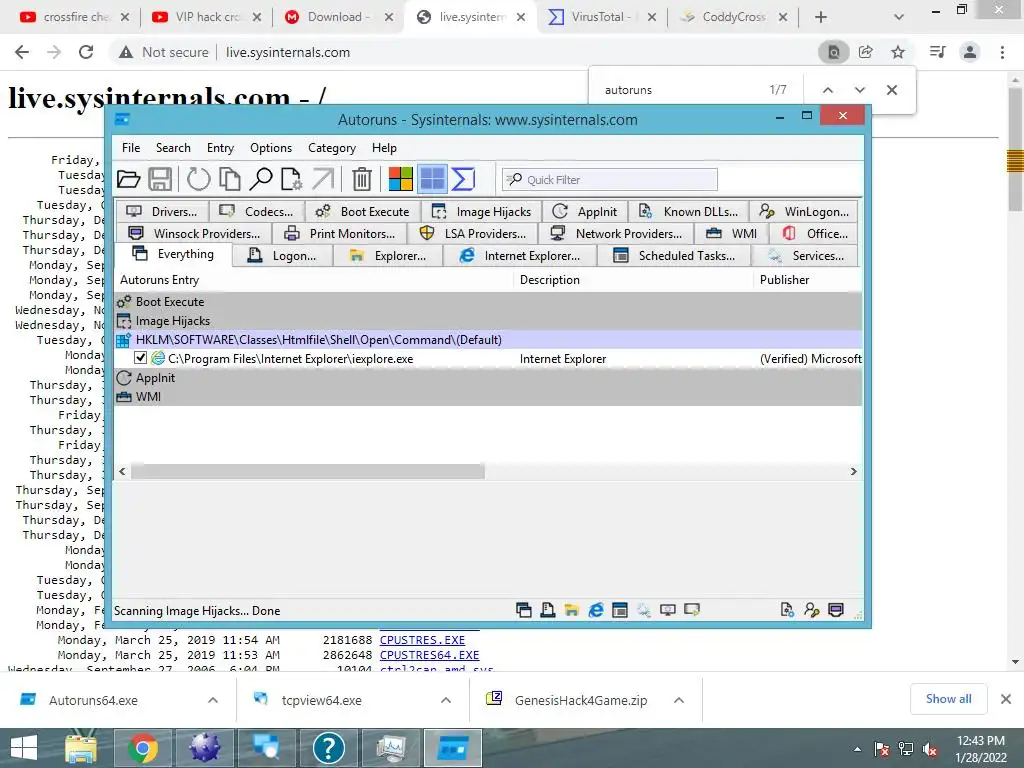This screenshot has width=1024, height=768.
Task: Switch to the Office tab
Action: 814,234
